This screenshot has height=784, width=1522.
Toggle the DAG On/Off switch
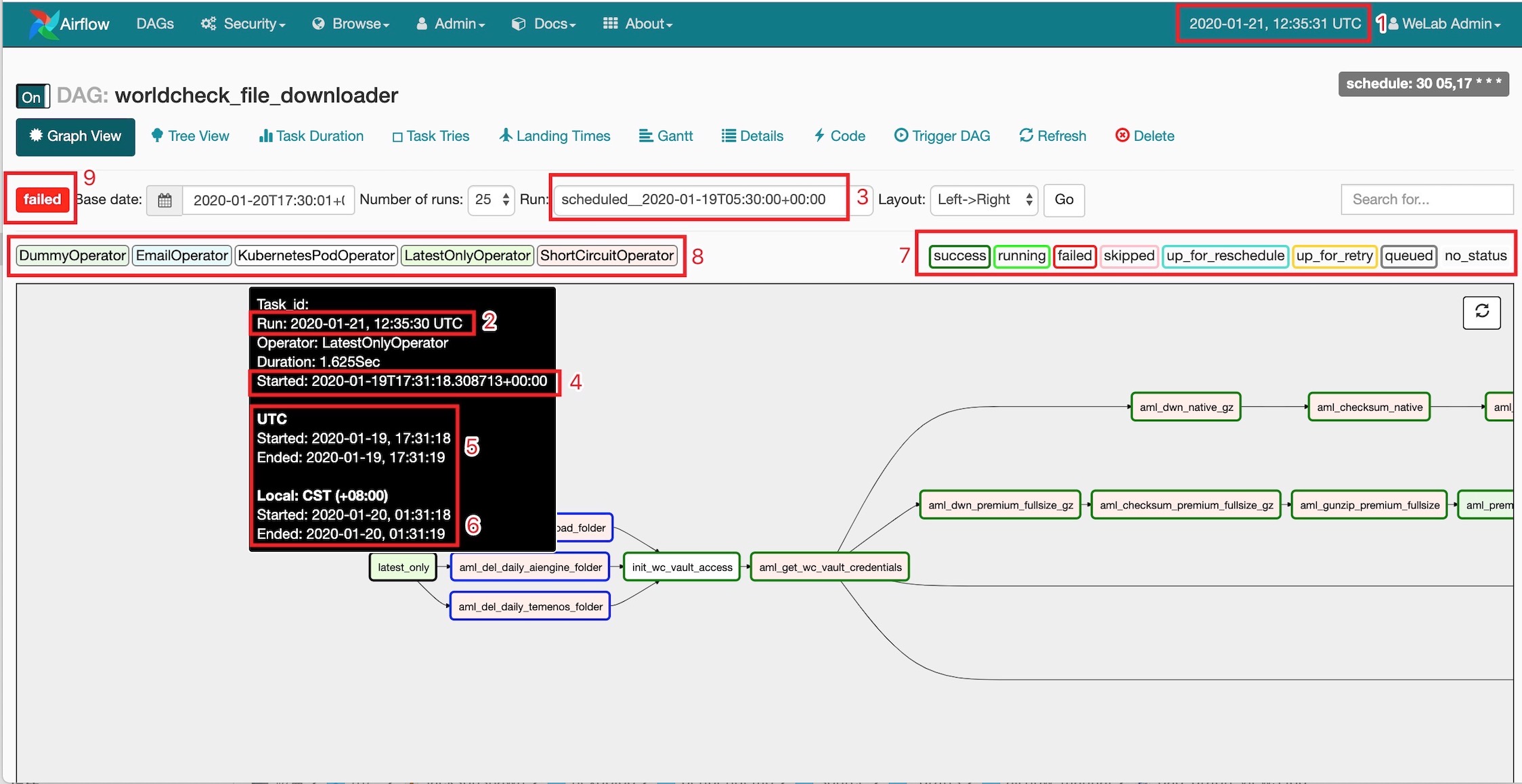(32, 97)
